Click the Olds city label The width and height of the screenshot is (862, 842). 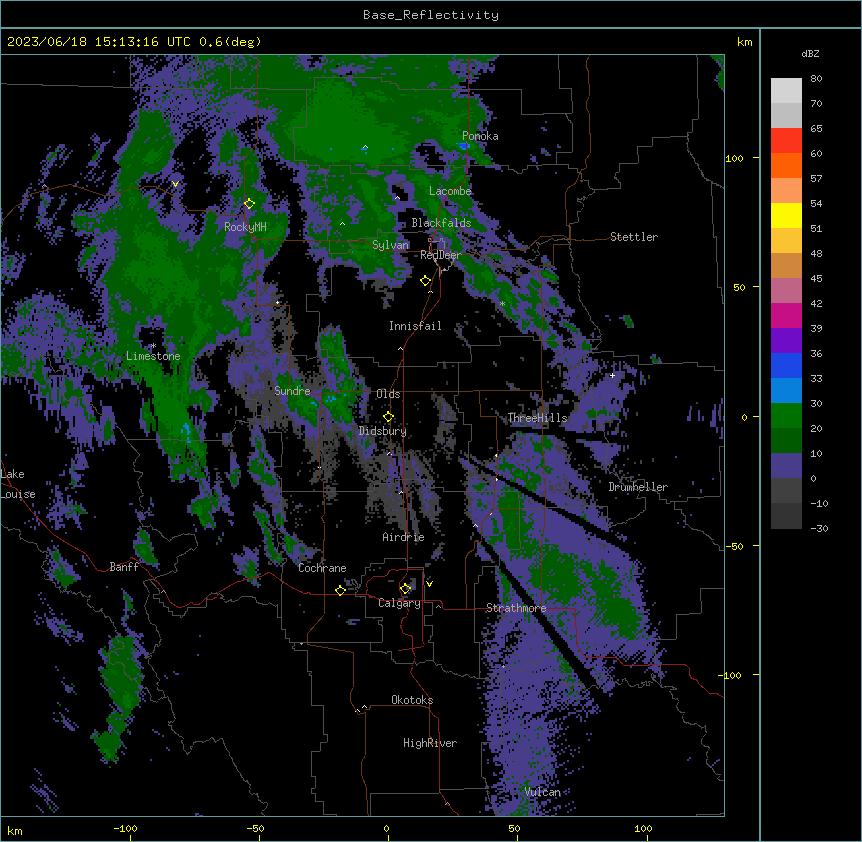[x=388, y=394]
